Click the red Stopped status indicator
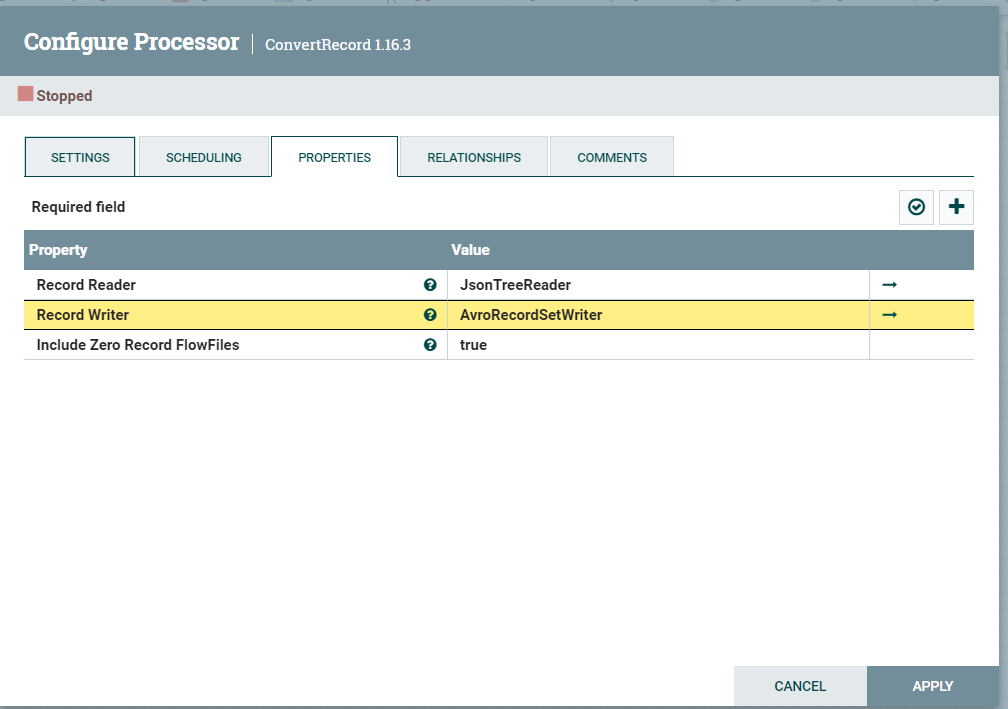The height and width of the screenshot is (709, 1008). [x=24, y=94]
